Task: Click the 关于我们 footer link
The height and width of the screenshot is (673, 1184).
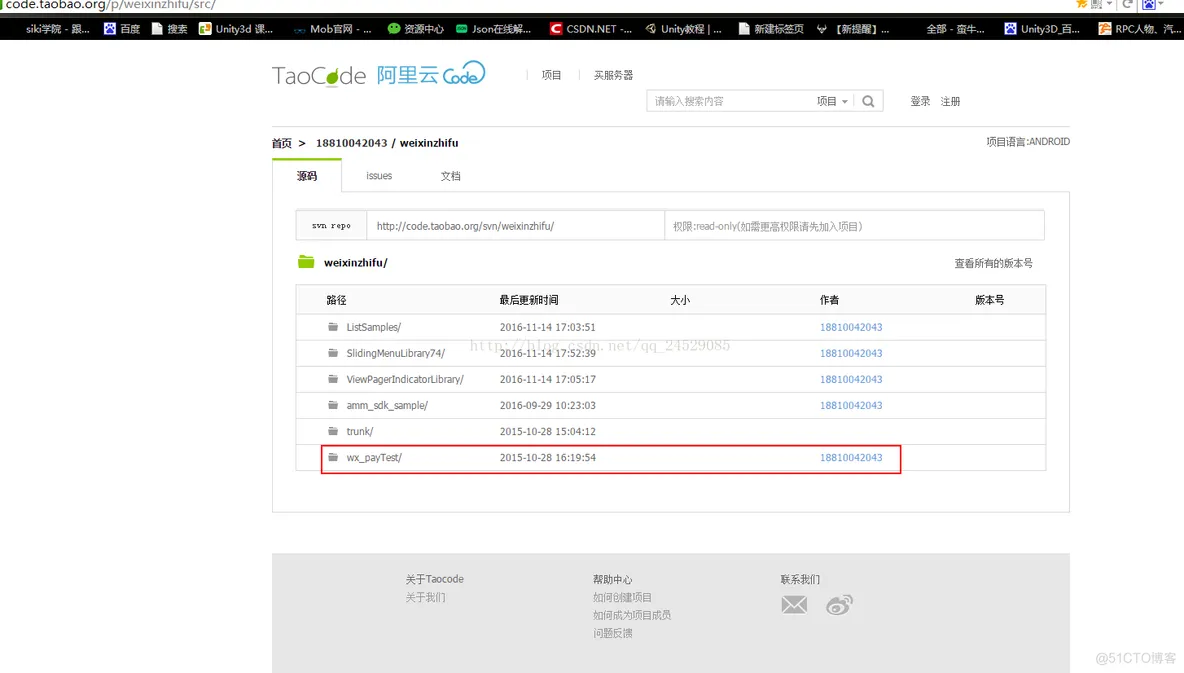Action: point(425,597)
